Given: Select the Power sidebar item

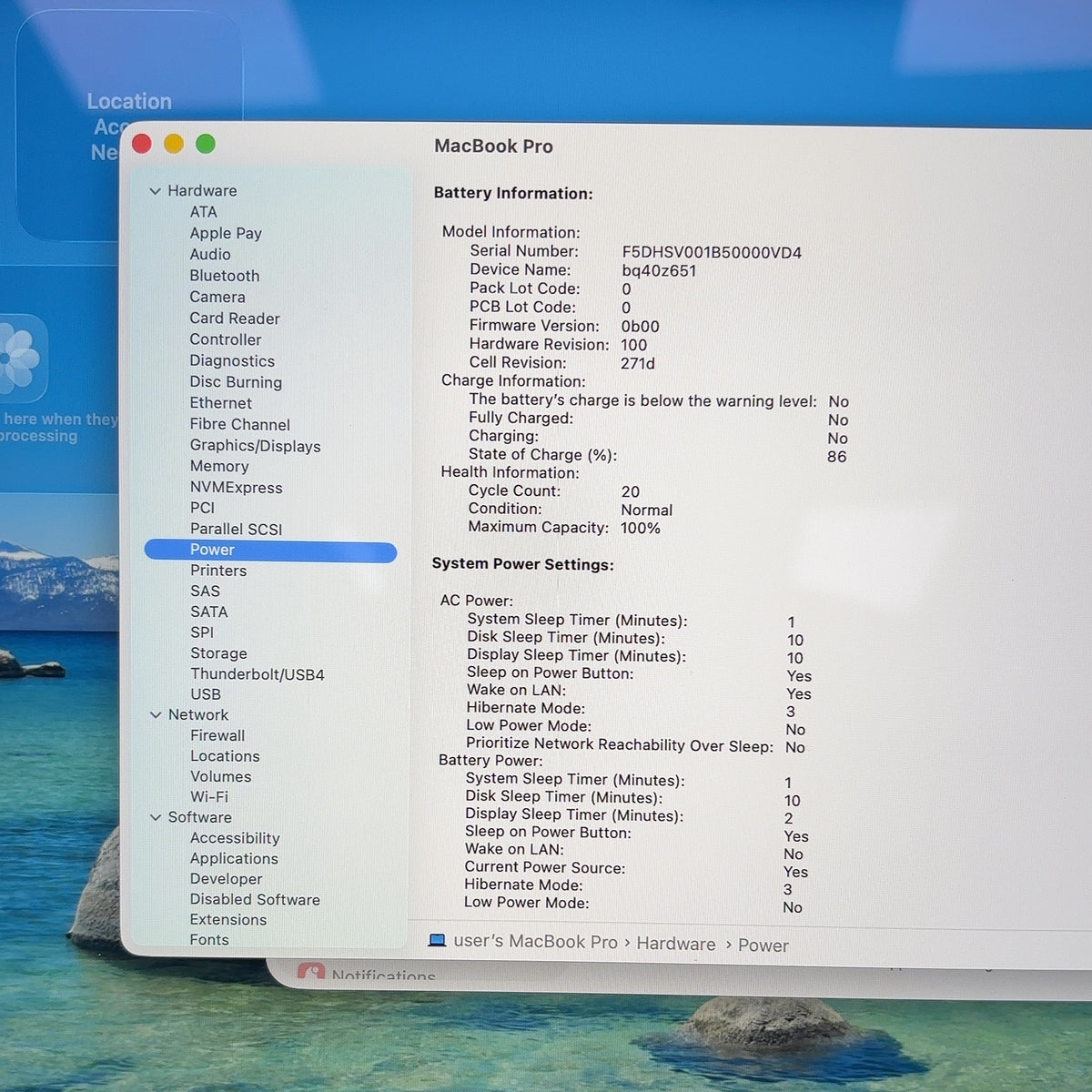Looking at the screenshot, I should point(270,551).
